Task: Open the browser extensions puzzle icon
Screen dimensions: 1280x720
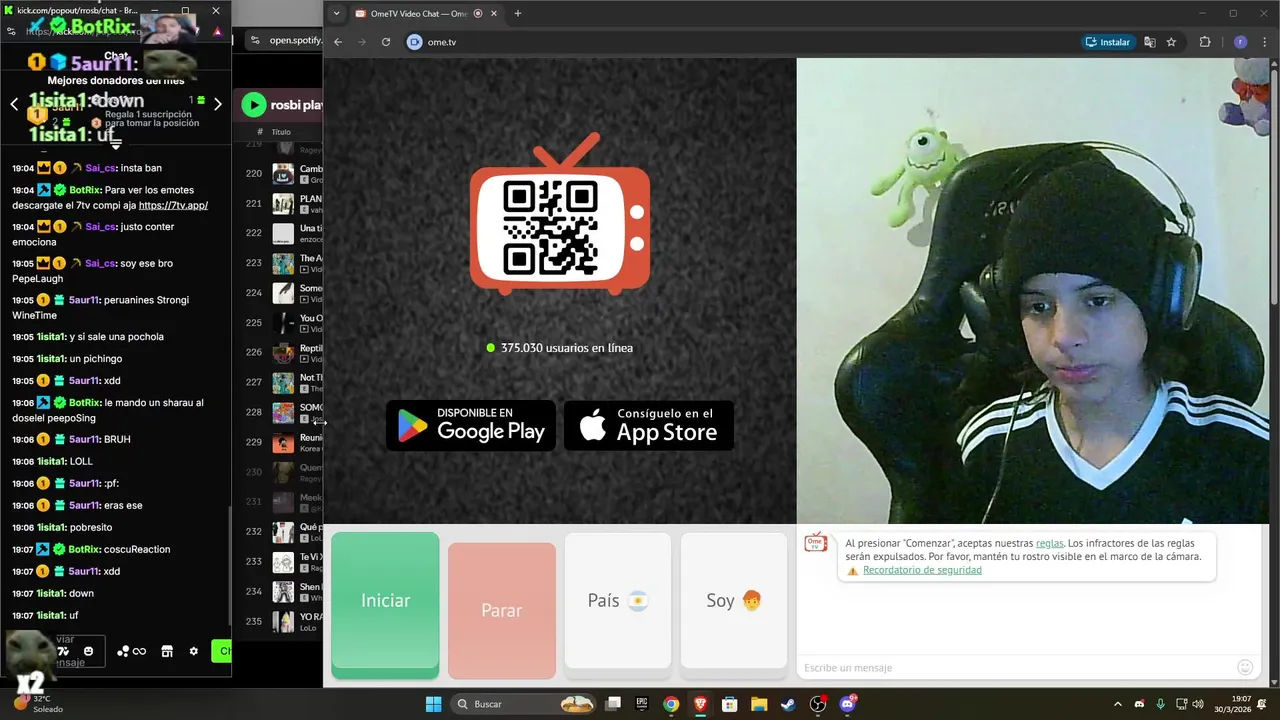Action: pos(1204,42)
